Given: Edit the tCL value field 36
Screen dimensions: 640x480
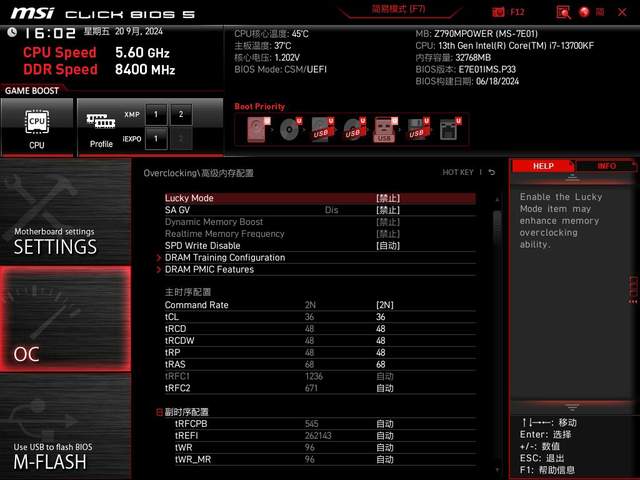Looking at the screenshot, I should pos(380,317).
